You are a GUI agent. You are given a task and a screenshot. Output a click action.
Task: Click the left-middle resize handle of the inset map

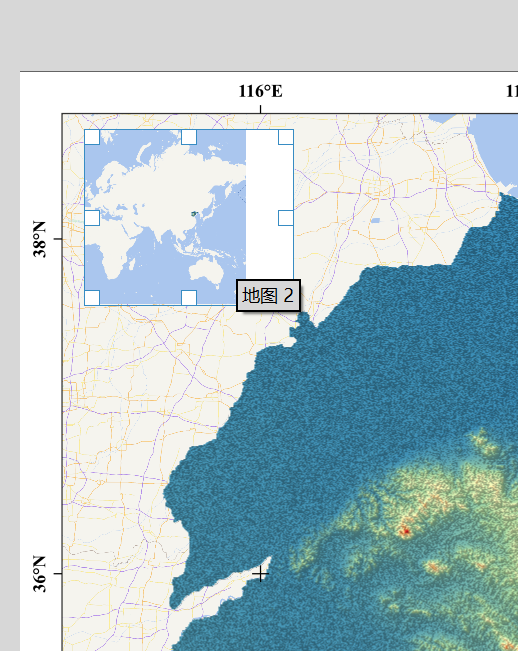pos(92,218)
